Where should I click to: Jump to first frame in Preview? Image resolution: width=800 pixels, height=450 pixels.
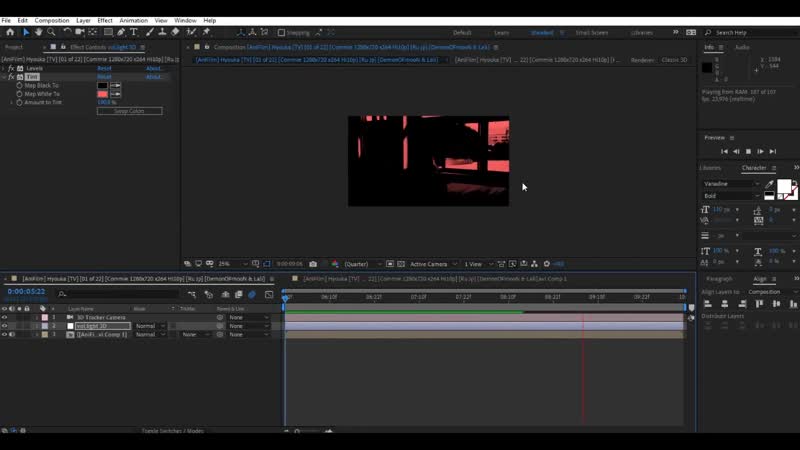tap(724, 152)
